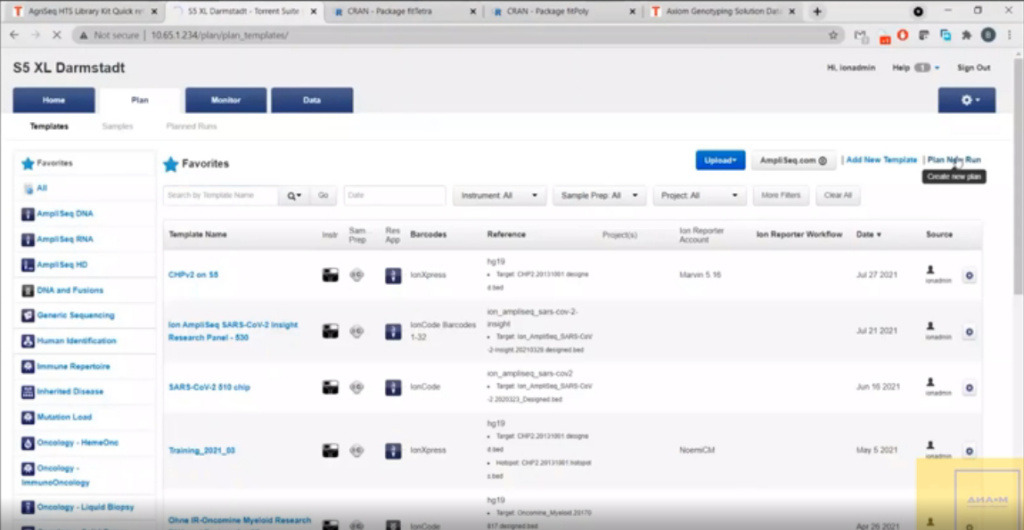The image size is (1024, 530).
Task: Open gear menu for CHPv2 on S5 row
Action: (969, 275)
